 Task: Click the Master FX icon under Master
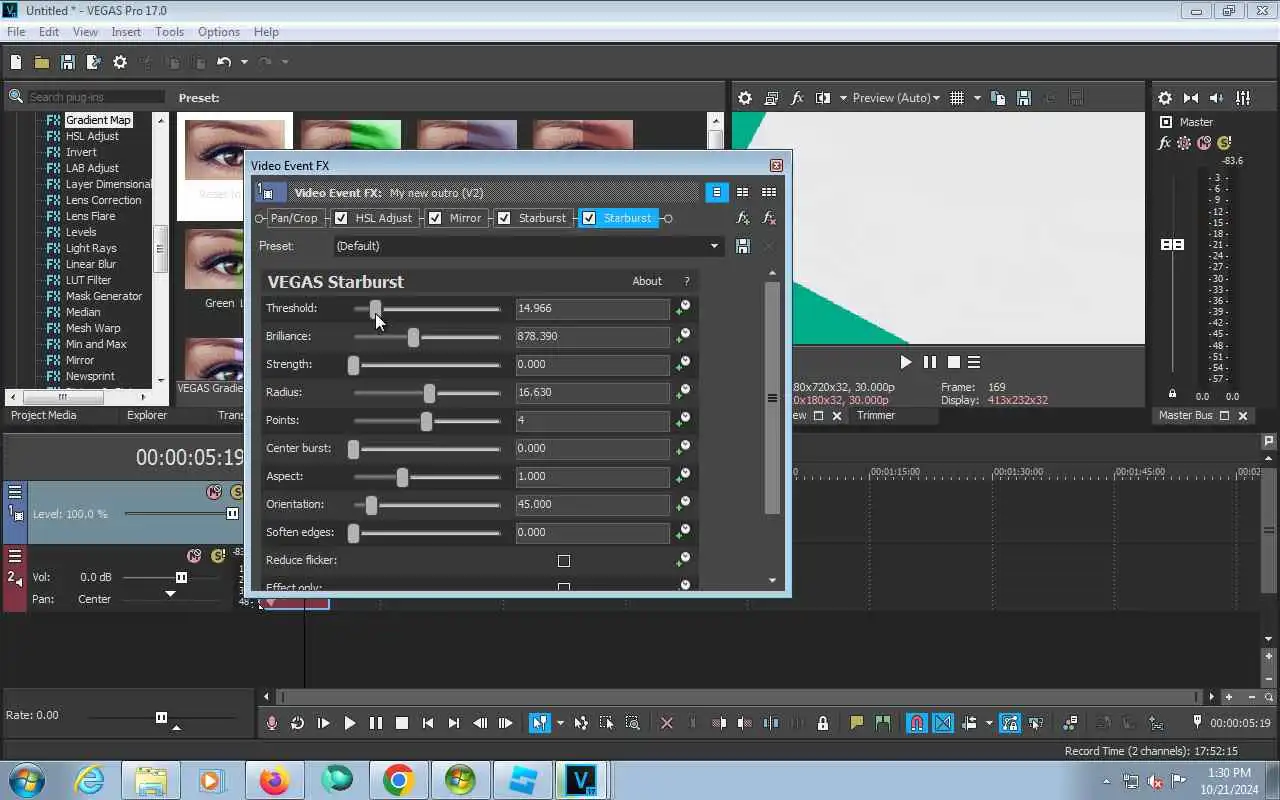click(x=1165, y=143)
